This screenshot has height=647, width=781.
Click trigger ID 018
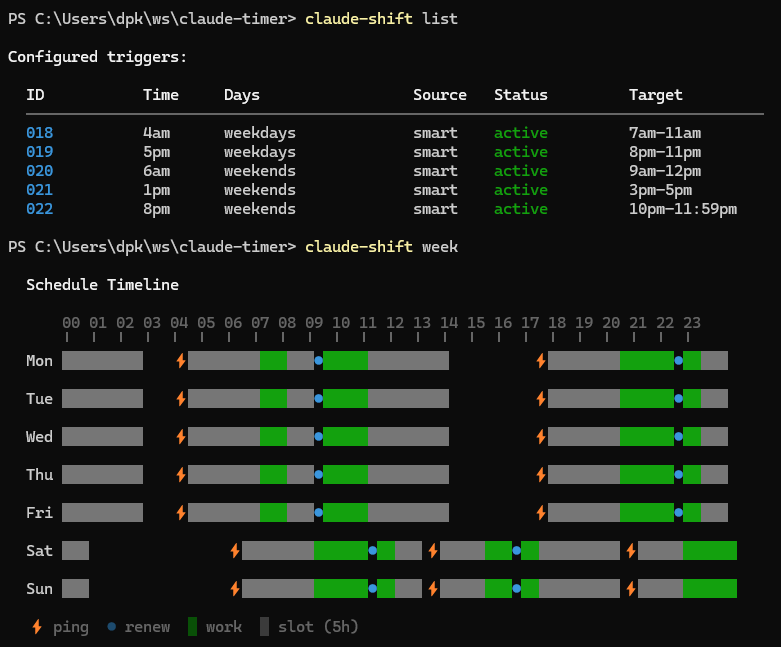40,133
